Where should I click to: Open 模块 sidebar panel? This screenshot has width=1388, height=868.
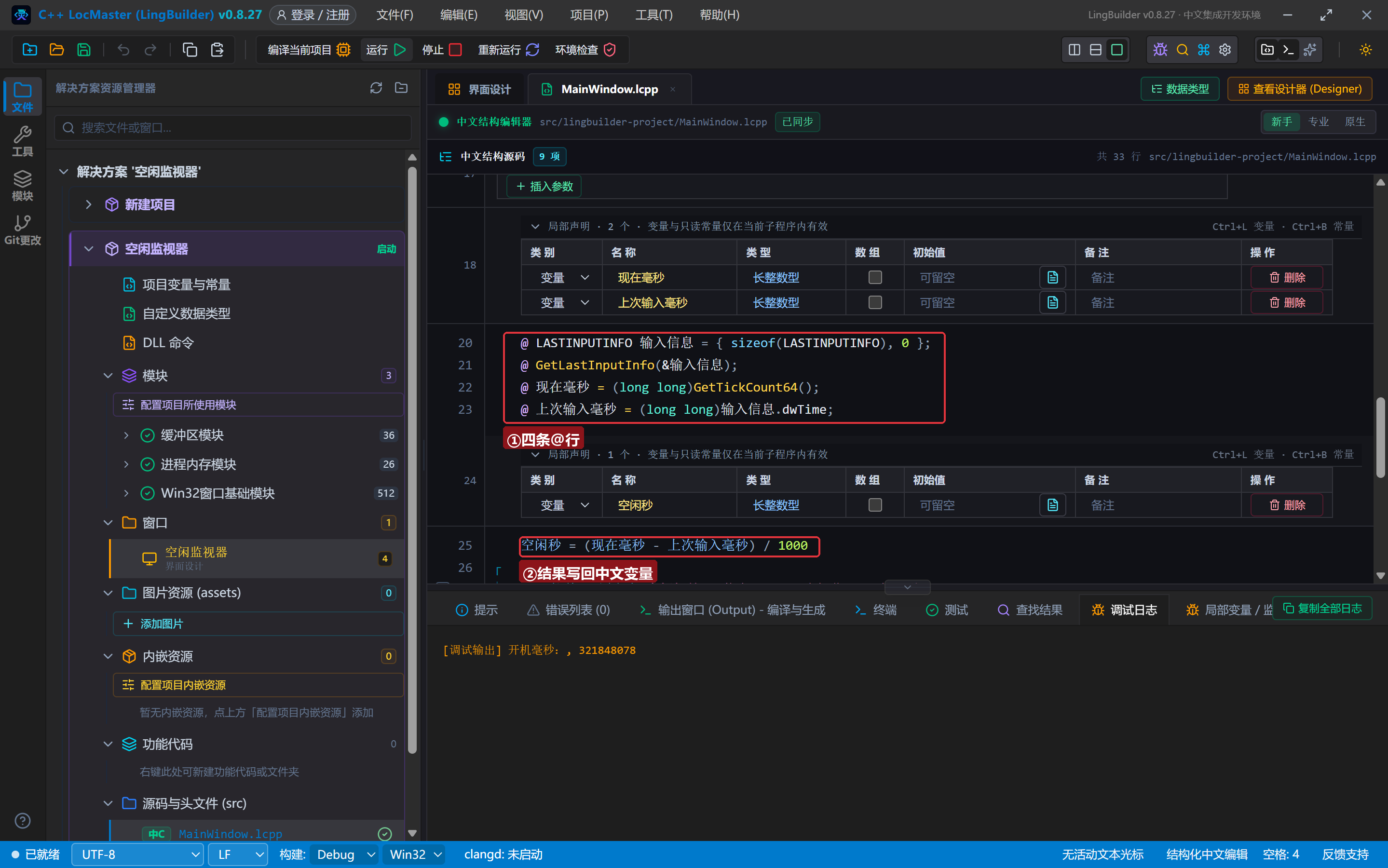(x=22, y=186)
